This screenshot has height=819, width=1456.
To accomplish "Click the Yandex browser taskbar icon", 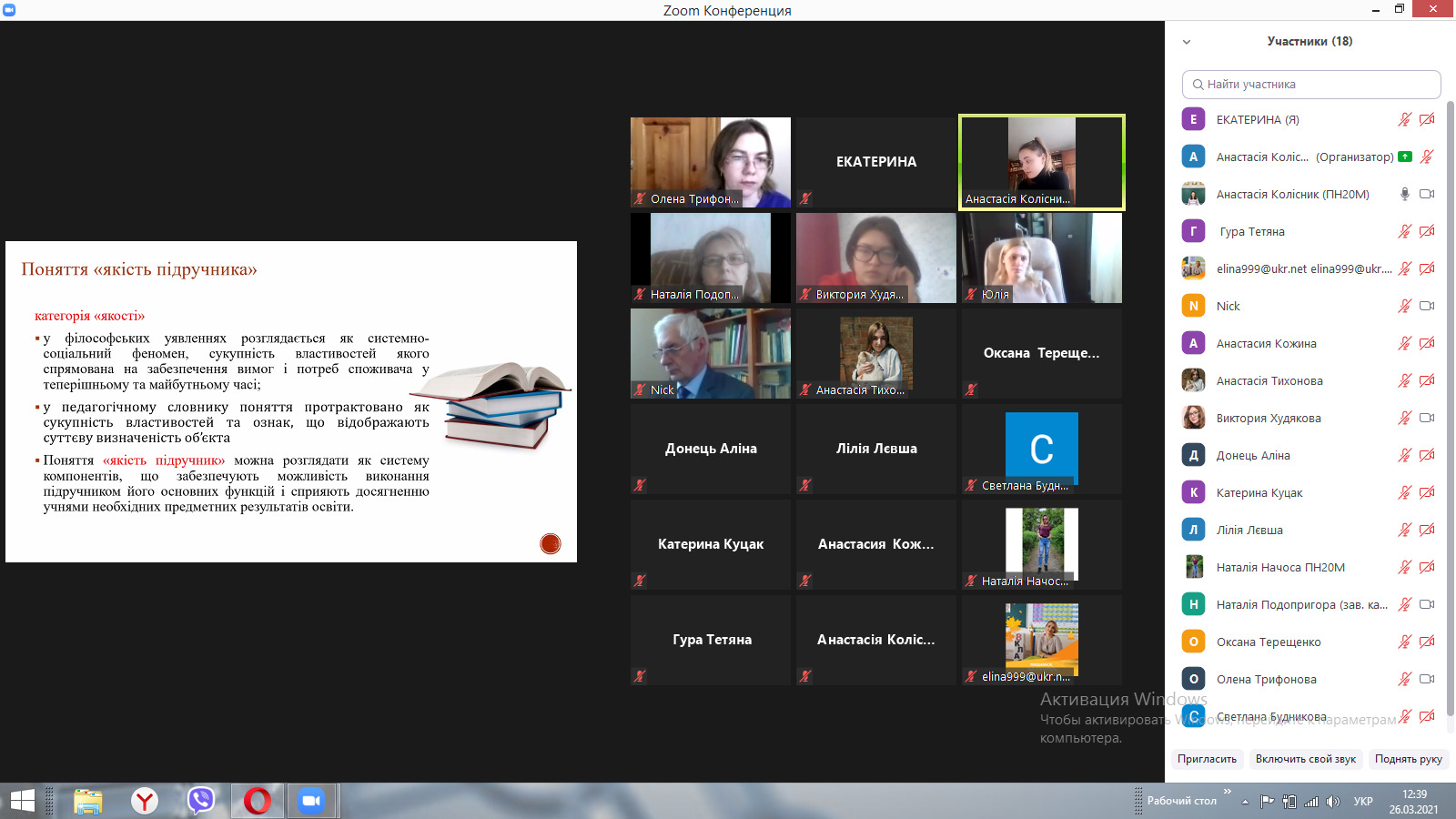I will tap(144, 801).
